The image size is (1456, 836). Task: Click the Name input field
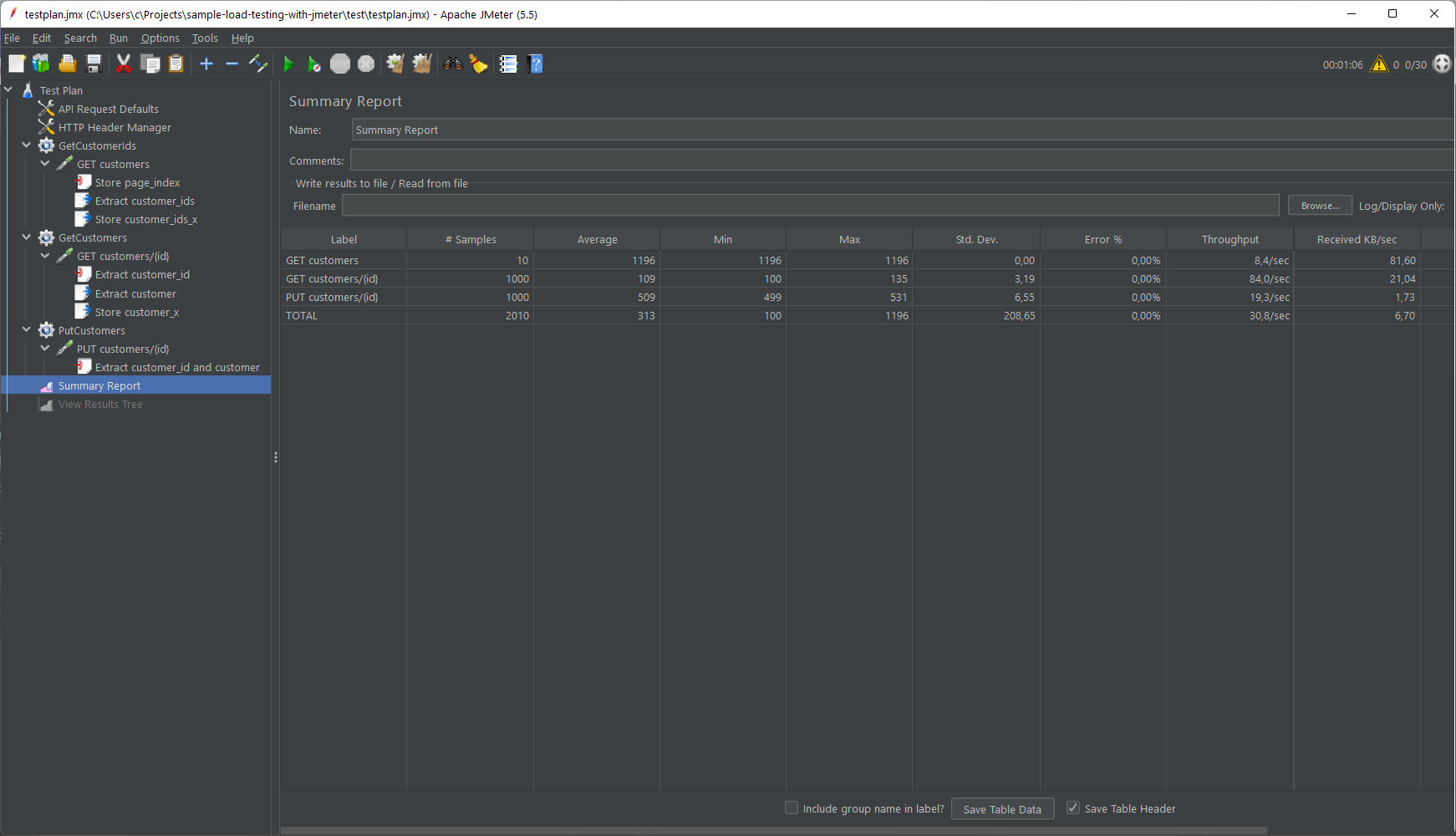(903, 130)
